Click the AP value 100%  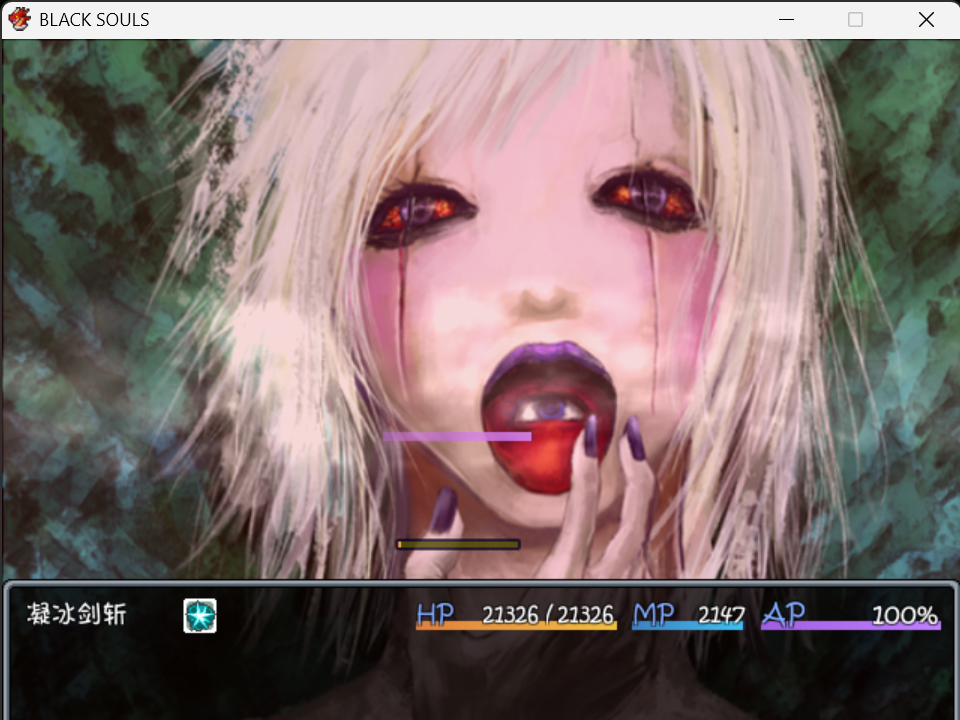[x=904, y=615]
